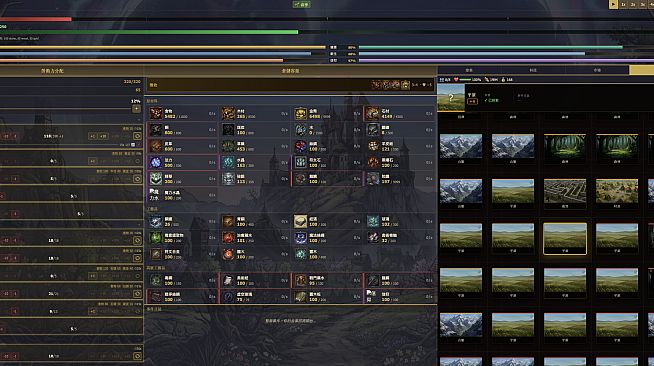654x366 pixels.
Task: Click the plus button under 32% value
Action: (136, 109)
